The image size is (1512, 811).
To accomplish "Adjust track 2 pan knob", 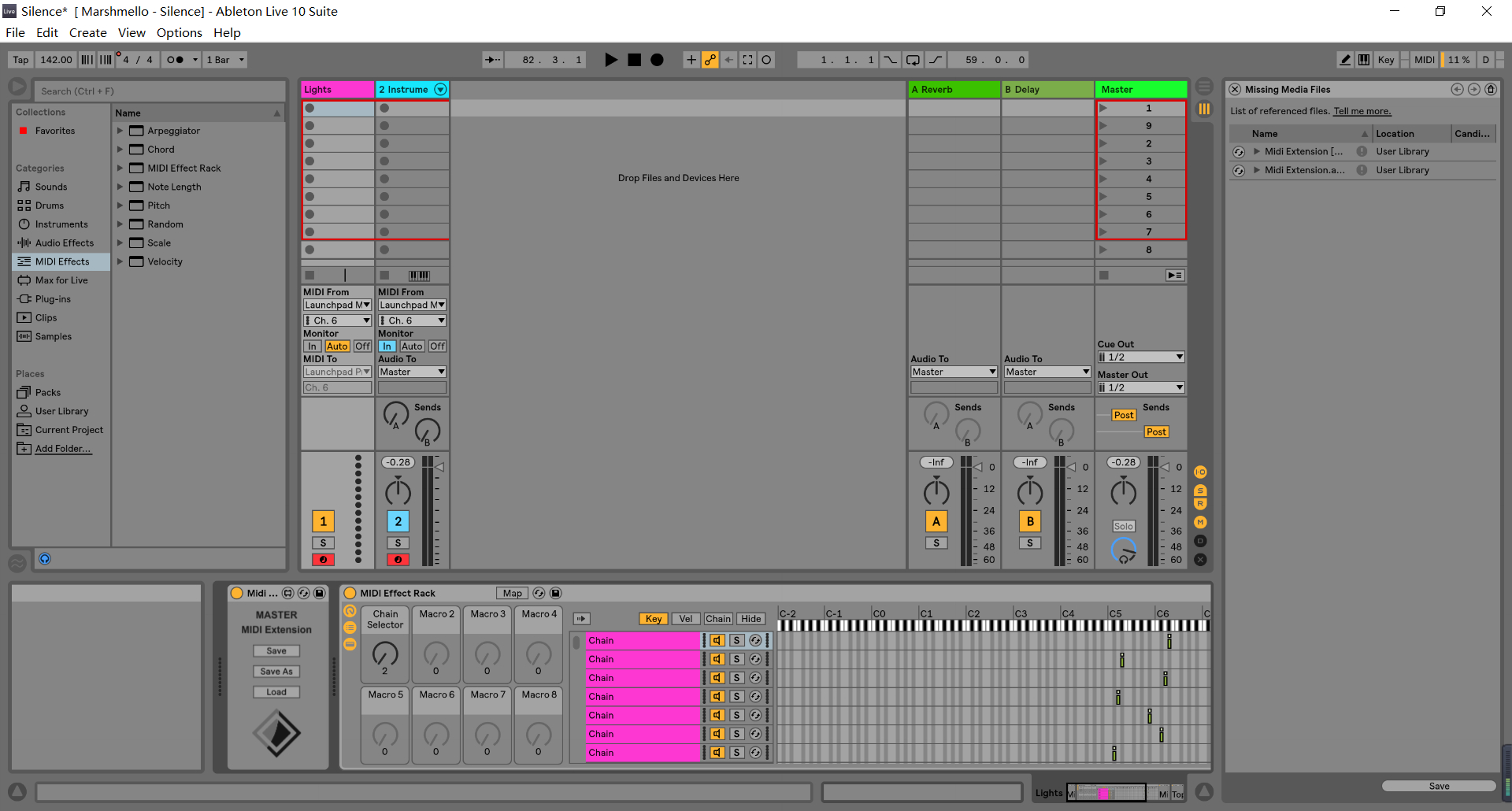I will 398,492.
